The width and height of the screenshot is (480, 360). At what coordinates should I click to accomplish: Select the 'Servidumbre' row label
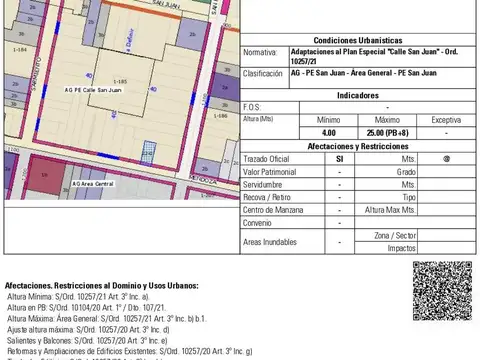click(262, 185)
